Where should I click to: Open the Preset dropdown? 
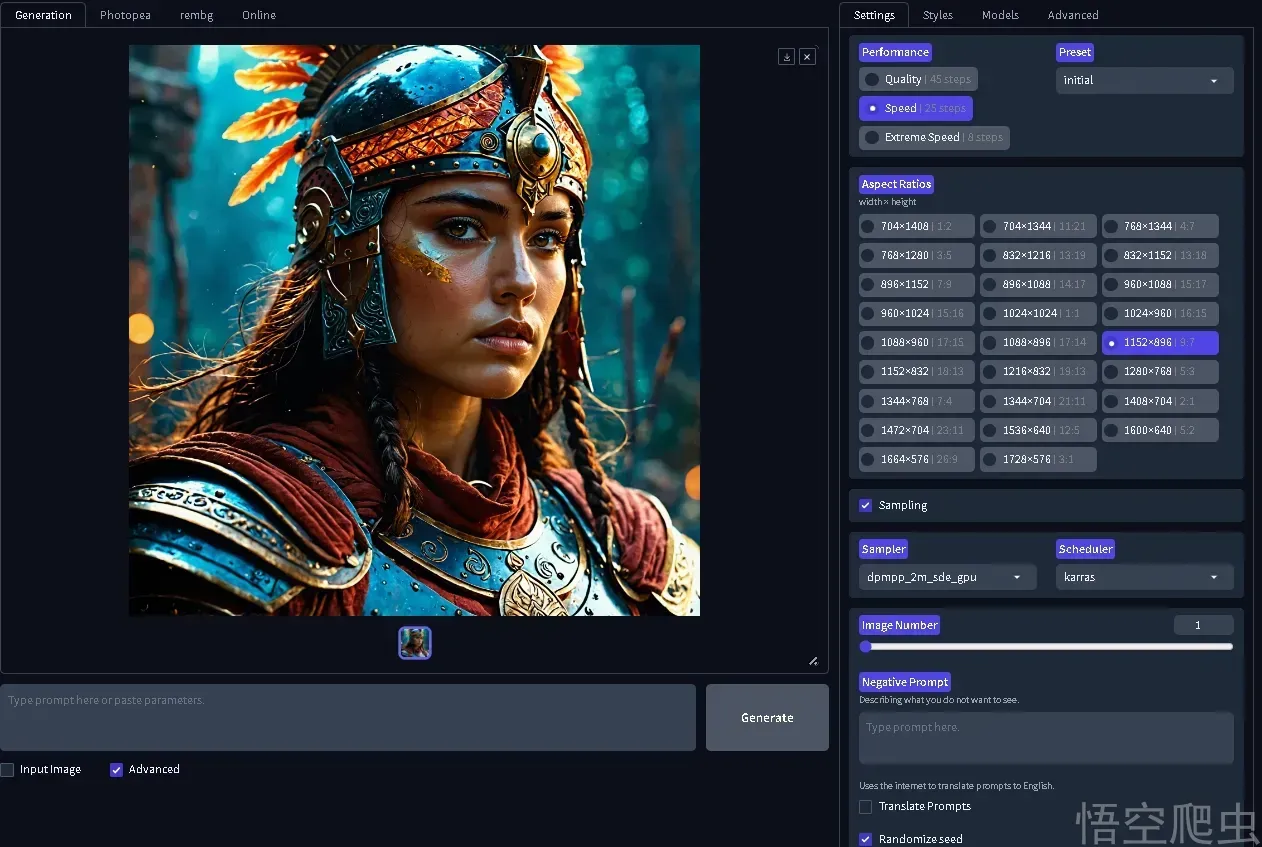click(1144, 80)
